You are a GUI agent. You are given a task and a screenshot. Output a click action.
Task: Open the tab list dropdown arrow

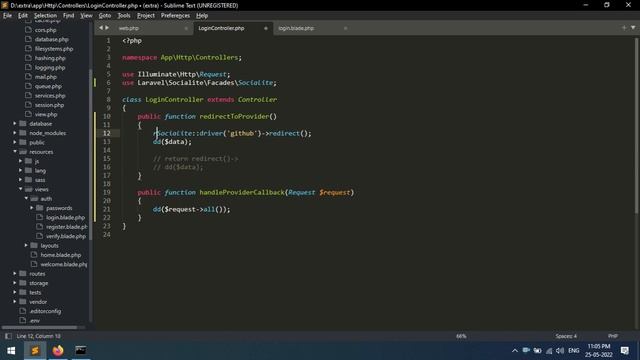coord(633,28)
